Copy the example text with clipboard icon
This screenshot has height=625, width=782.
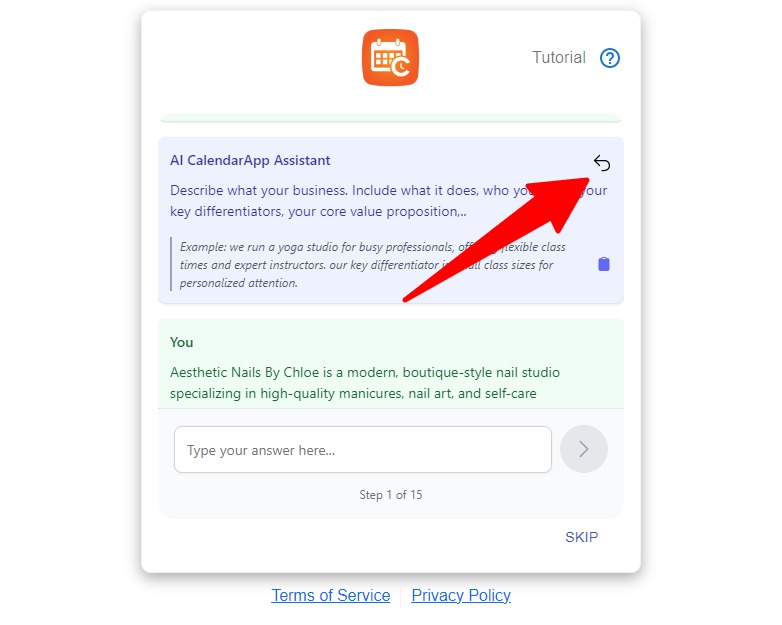click(603, 264)
